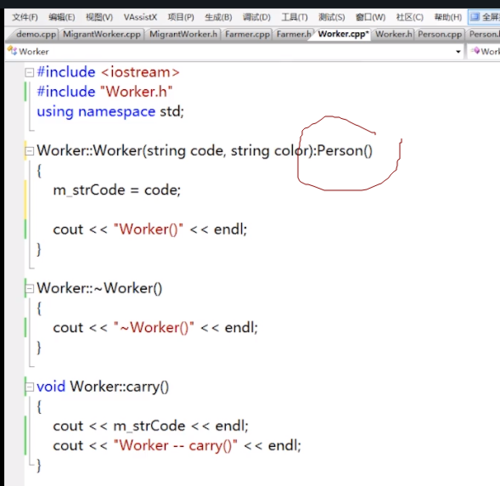Screen dimensions: 500x486
Task: Click the cout "Worker()" line
Action: 150,229
